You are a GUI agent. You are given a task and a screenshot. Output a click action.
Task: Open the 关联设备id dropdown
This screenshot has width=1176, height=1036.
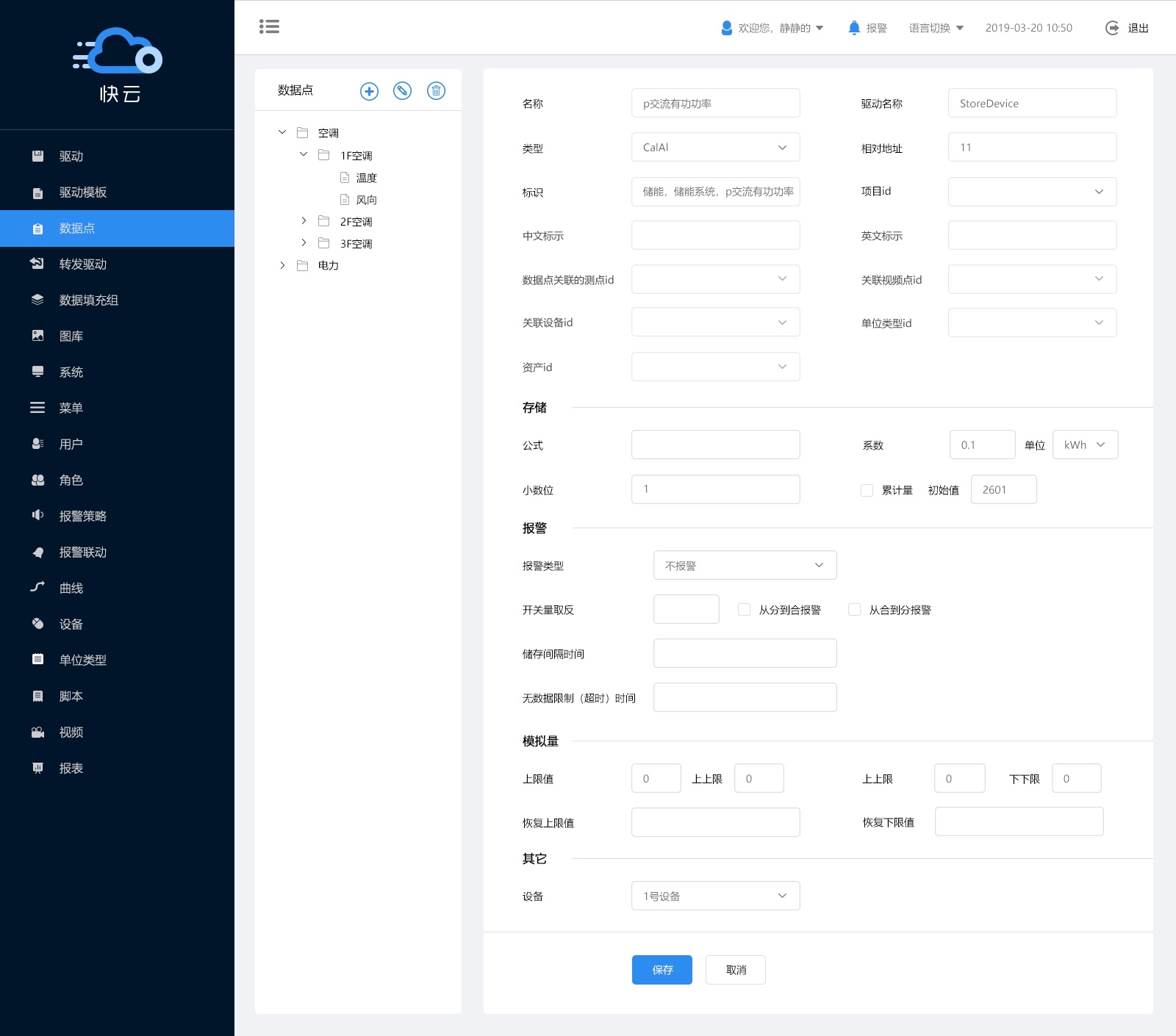click(715, 322)
